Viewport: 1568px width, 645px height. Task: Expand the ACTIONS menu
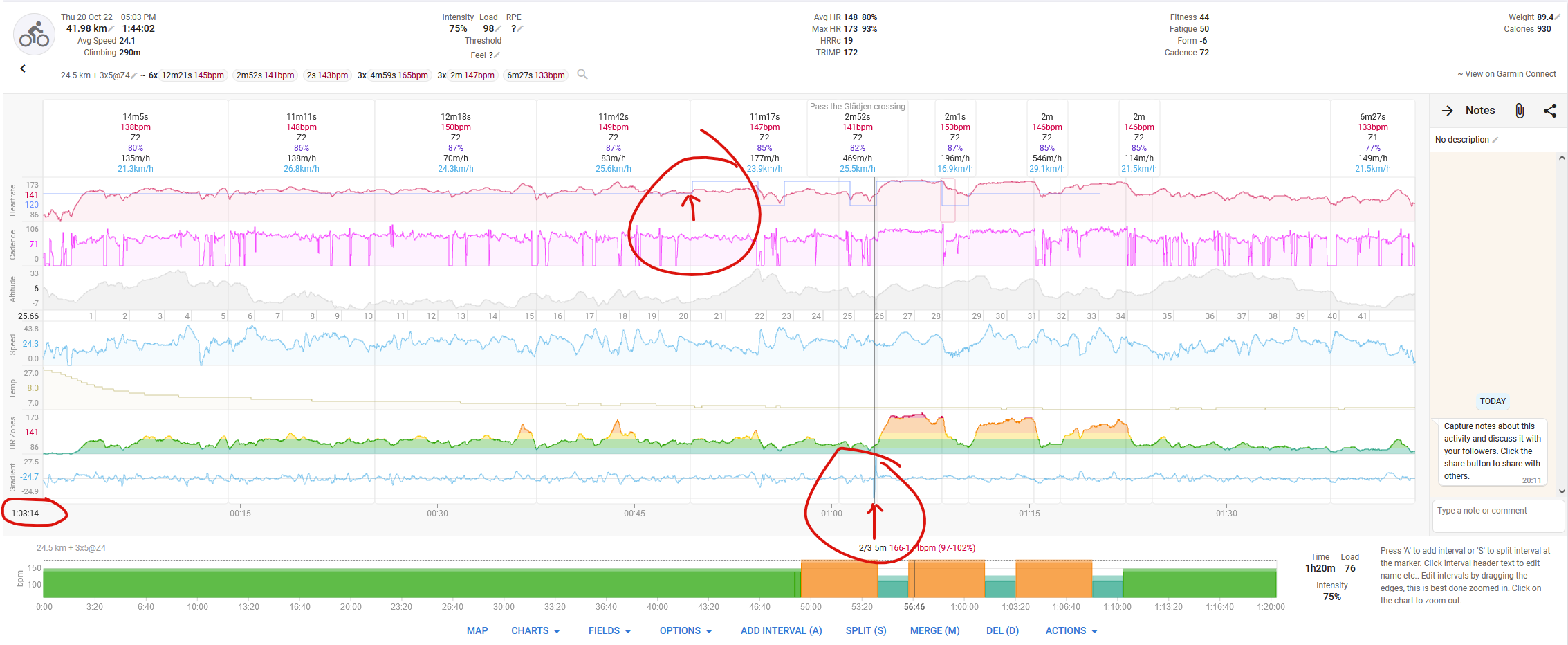[x=1071, y=630]
